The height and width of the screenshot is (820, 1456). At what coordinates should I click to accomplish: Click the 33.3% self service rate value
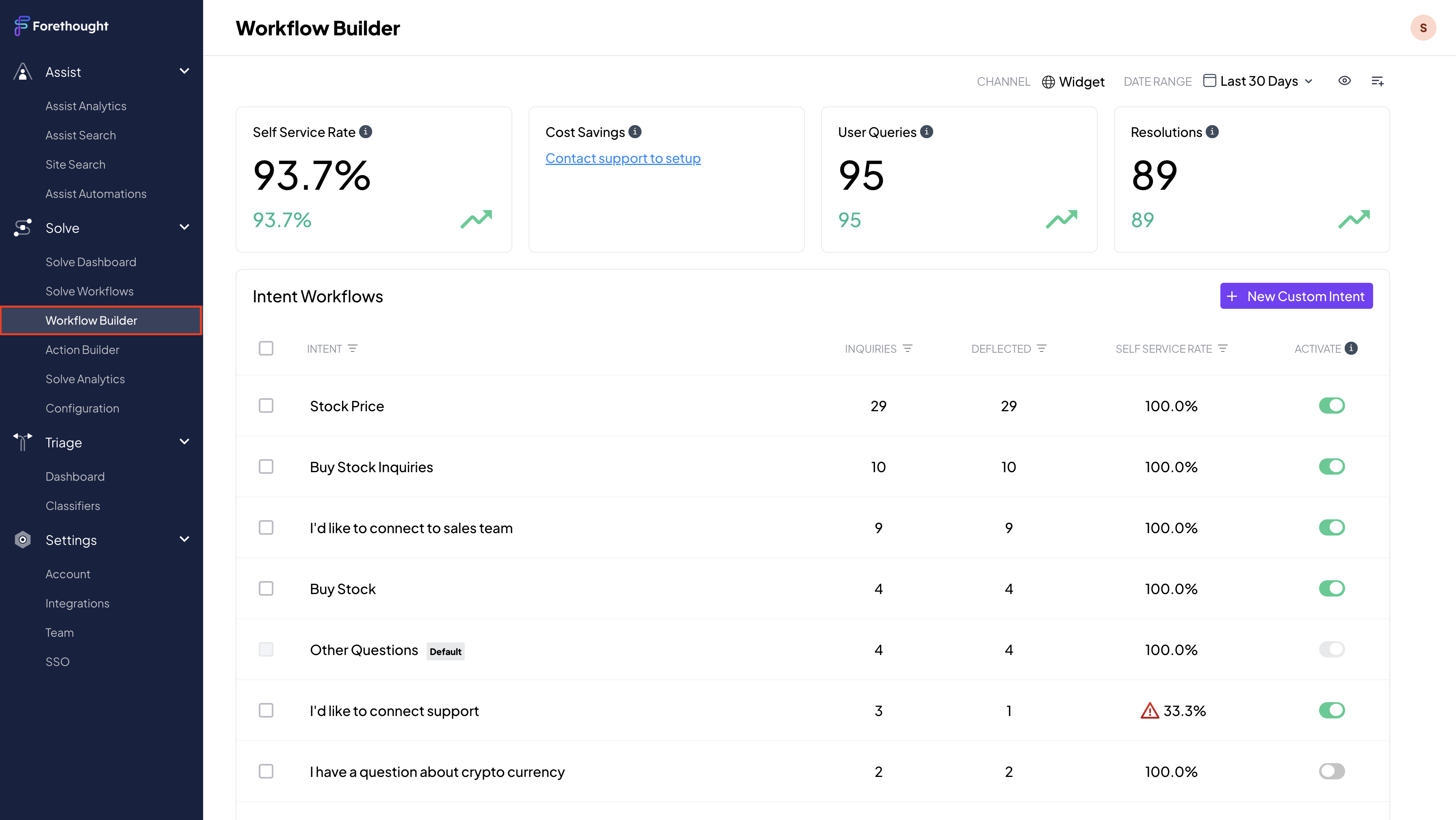1185,711
